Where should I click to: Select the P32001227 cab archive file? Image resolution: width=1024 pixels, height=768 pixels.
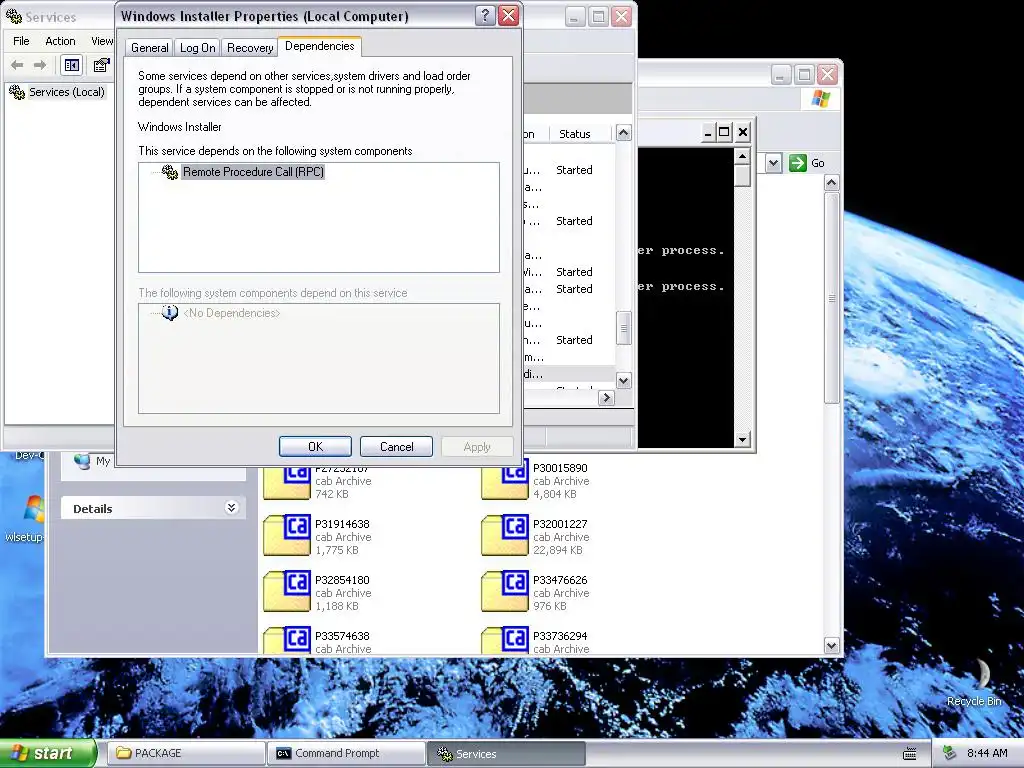tap(536, 536)
